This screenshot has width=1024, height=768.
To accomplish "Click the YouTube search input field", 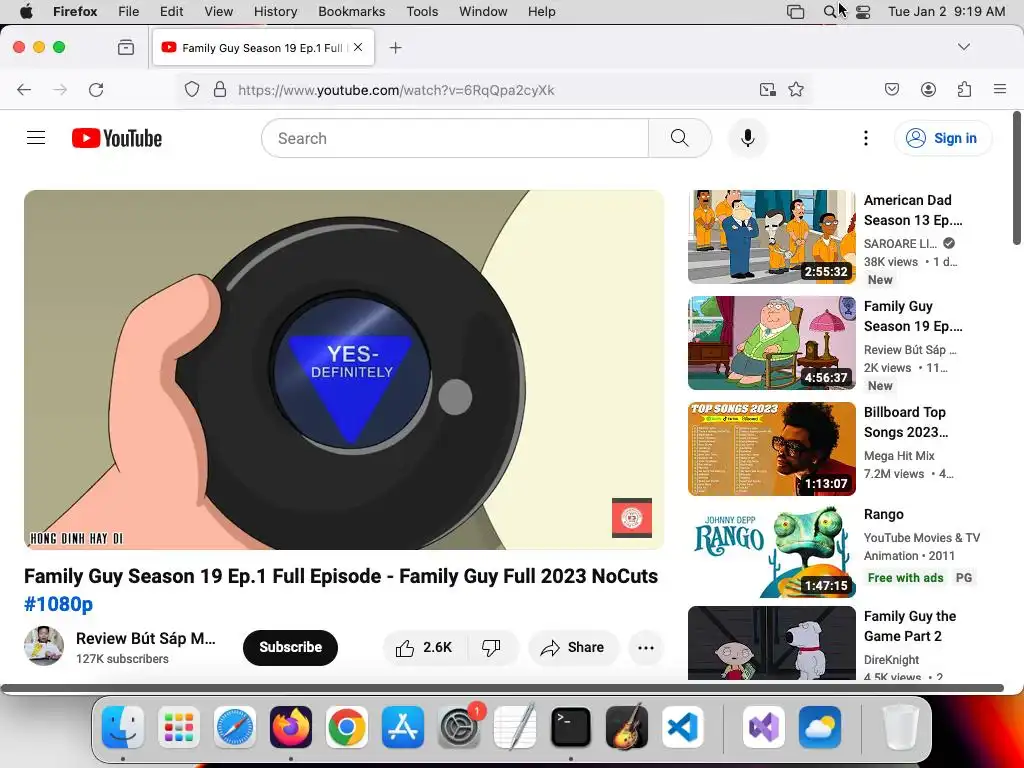I will click(455, 138).
